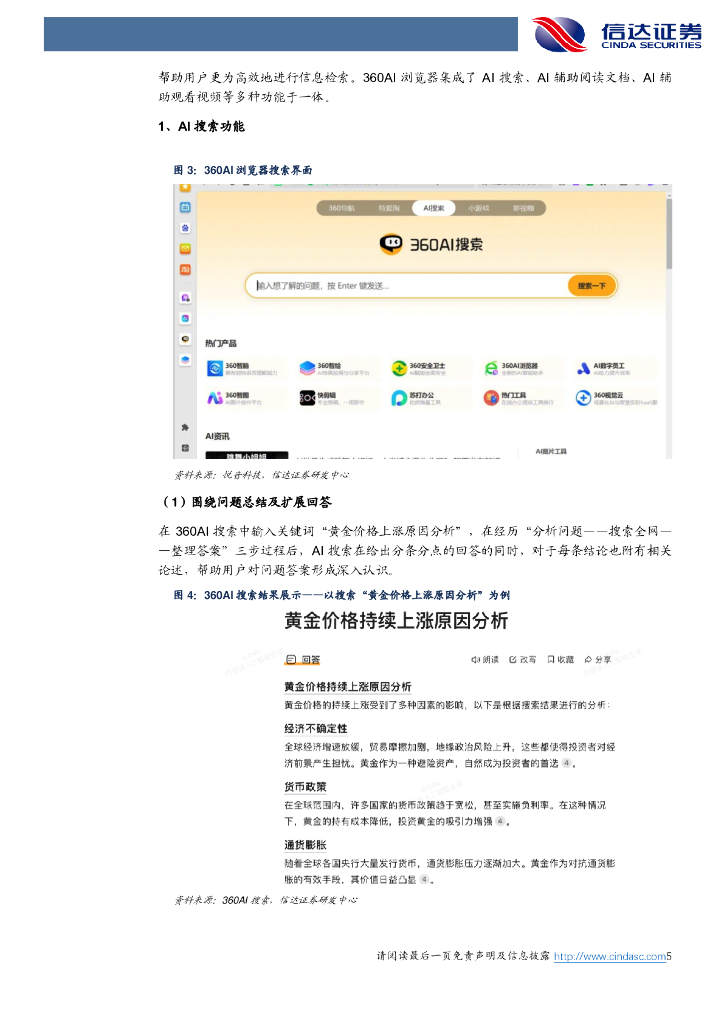Open the www.cindasc.com footer link
Screen dimensions: 724x1024
coord(610,956)
